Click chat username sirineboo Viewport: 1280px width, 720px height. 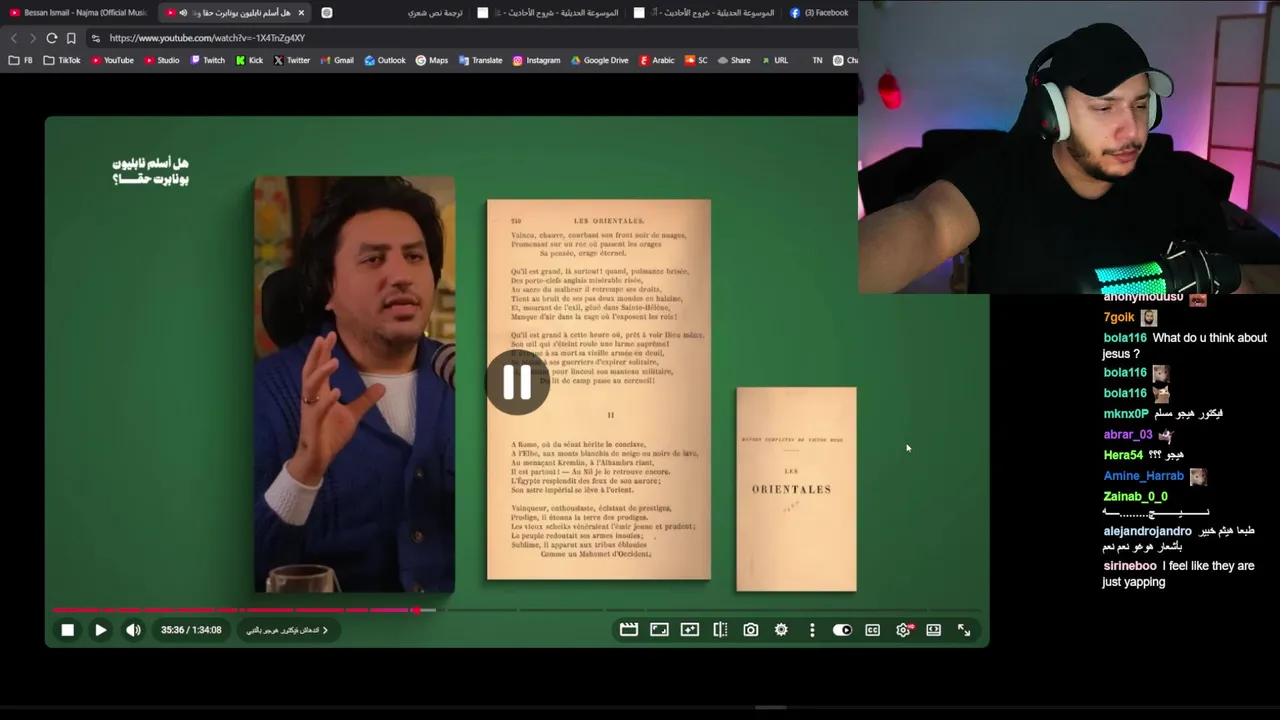click(x=1130, y=566)
